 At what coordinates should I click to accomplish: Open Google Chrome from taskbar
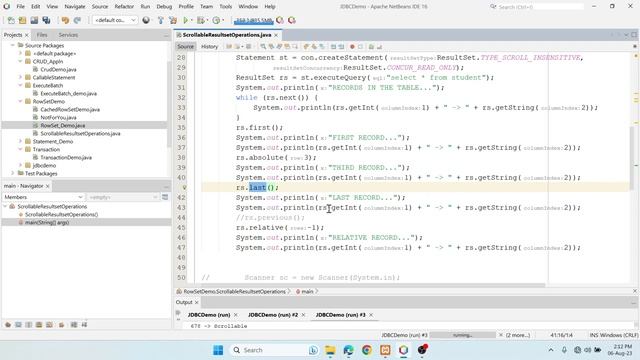tap(367, 350)
